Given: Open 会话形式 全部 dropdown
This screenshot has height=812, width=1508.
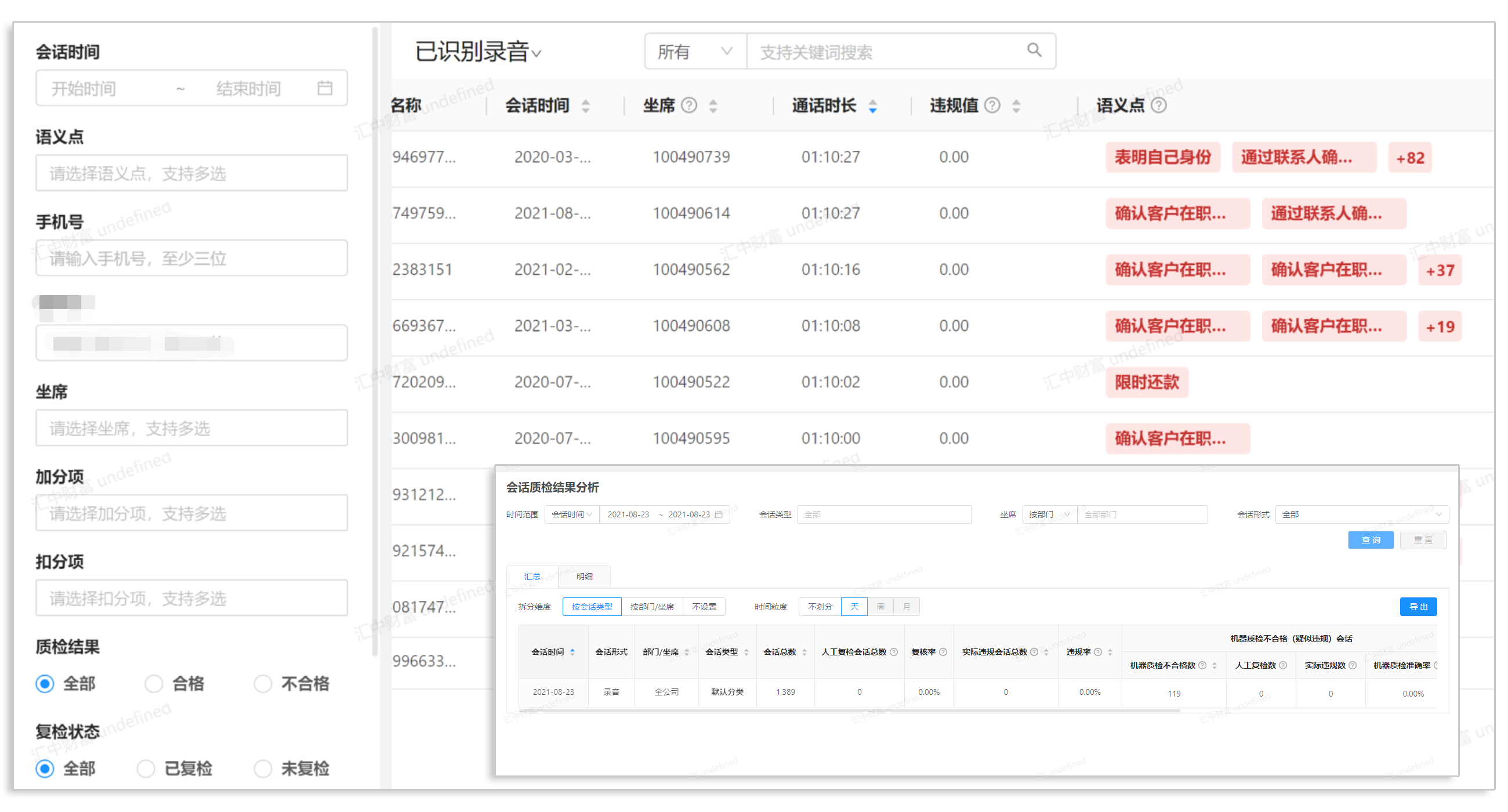Looking at the screenshot, I should click(1362, 514).
